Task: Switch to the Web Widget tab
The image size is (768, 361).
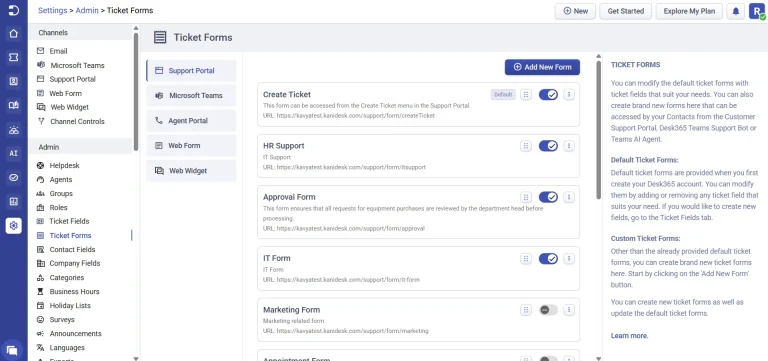Action: point(191,171)
